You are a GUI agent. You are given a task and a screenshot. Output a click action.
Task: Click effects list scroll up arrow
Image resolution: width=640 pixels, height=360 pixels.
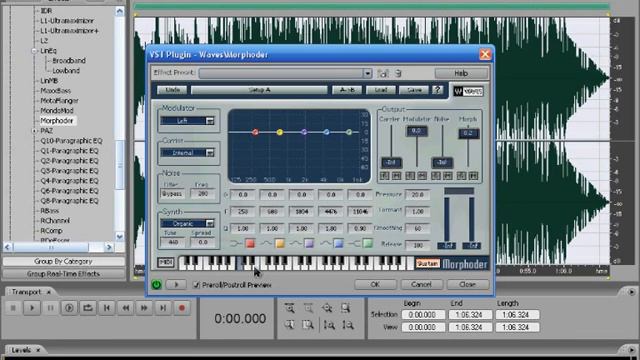[x=119, y=11]
